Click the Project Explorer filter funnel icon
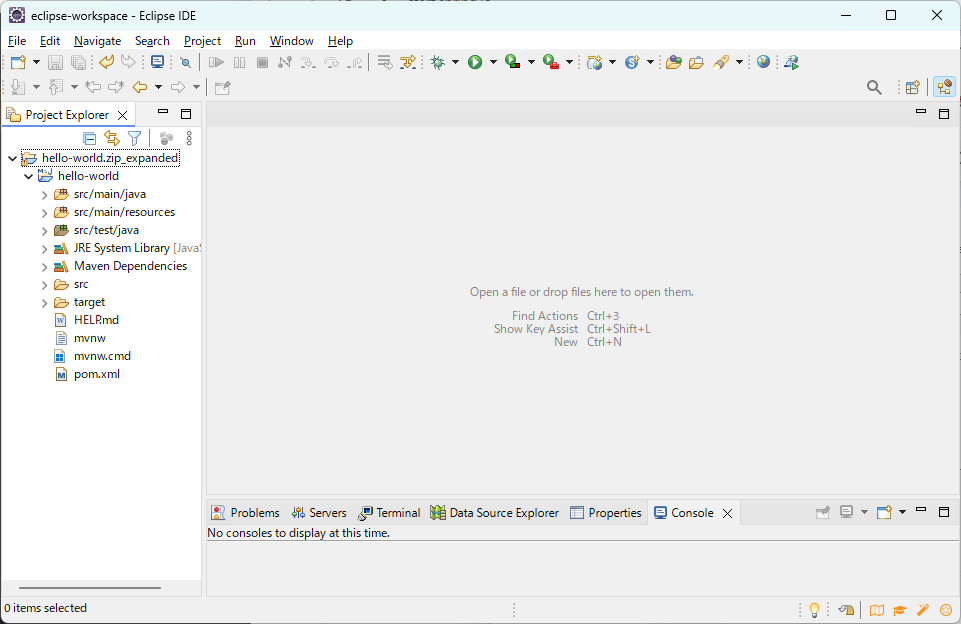 (x=134, y=139)
